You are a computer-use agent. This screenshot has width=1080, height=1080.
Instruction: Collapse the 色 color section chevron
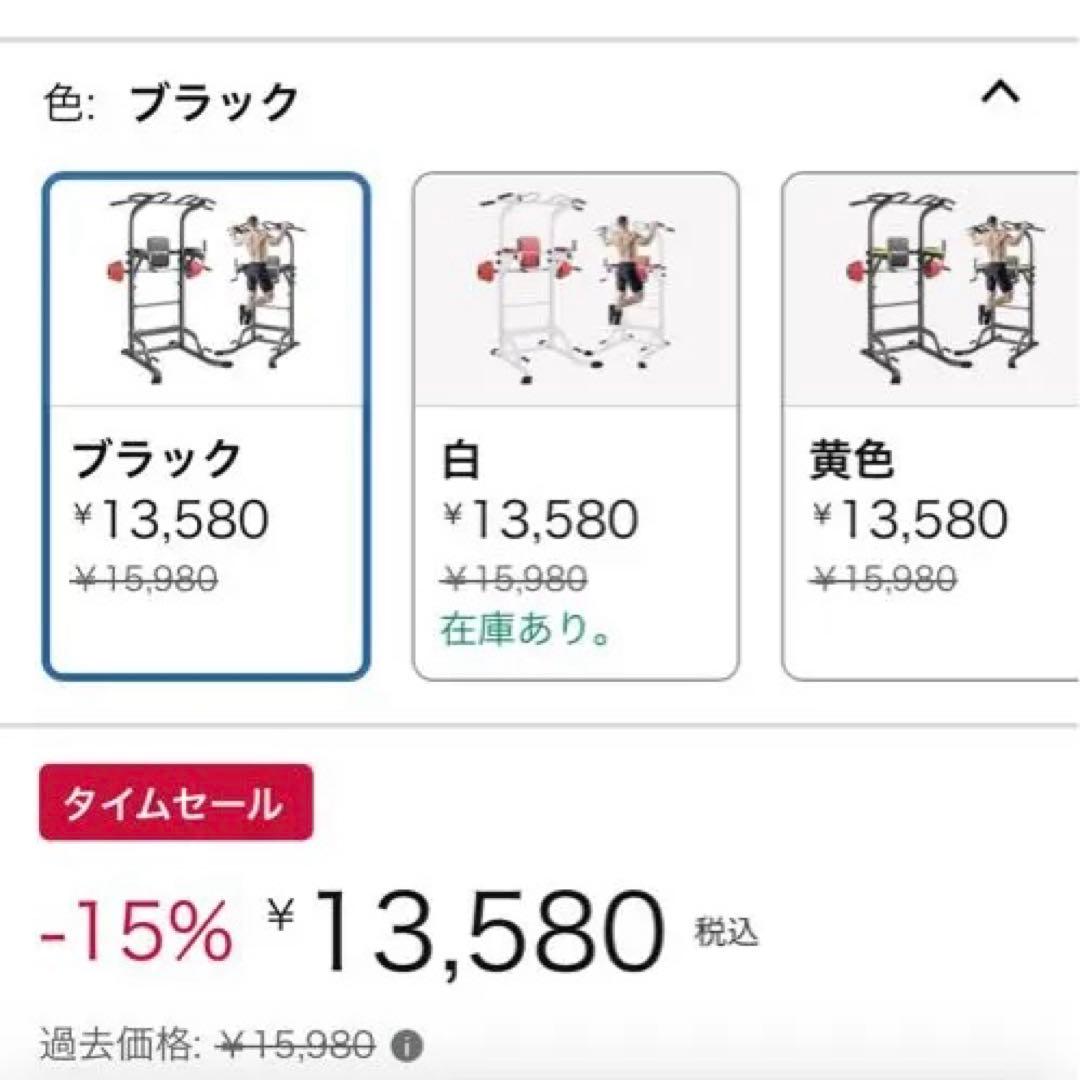(1000, 94)
